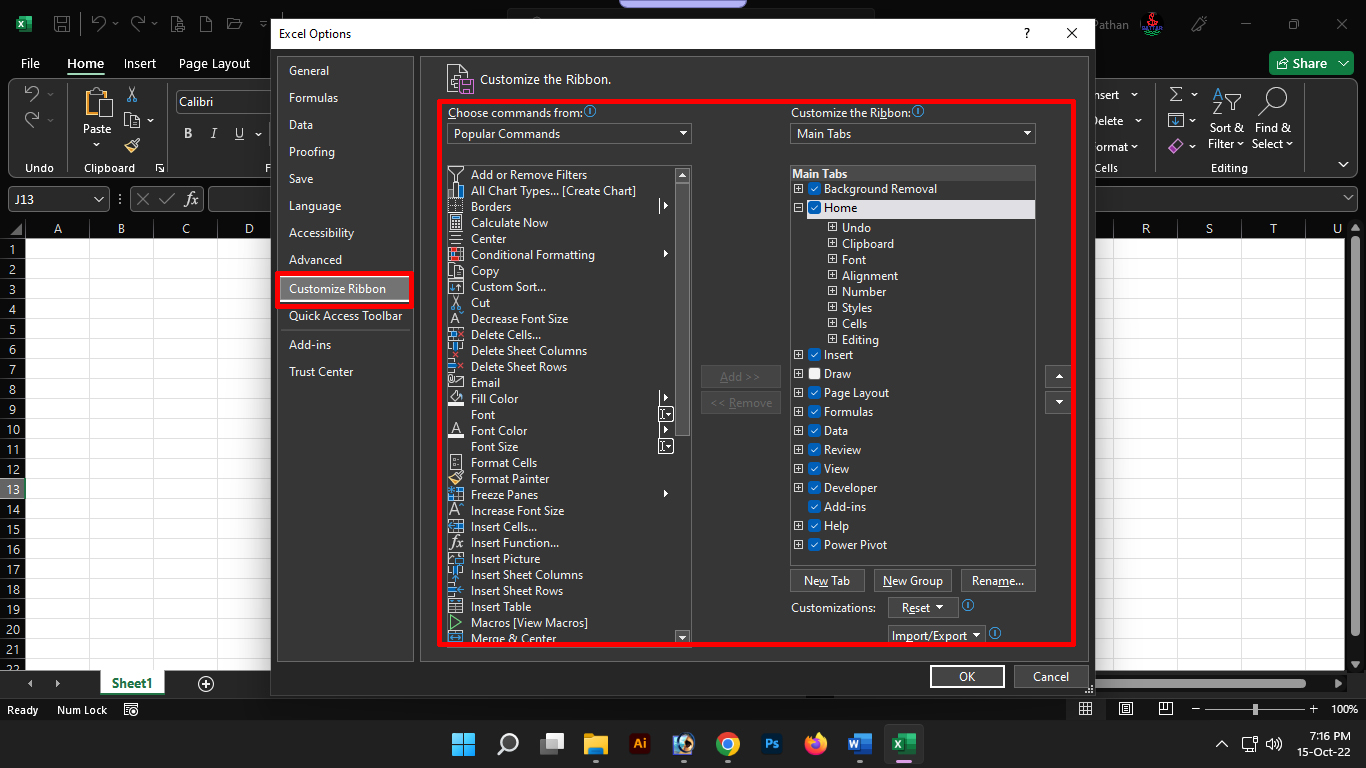Uncheck the Page Layout tab checkbox
Screen dimensions: 1366x768
coord(814,393)
